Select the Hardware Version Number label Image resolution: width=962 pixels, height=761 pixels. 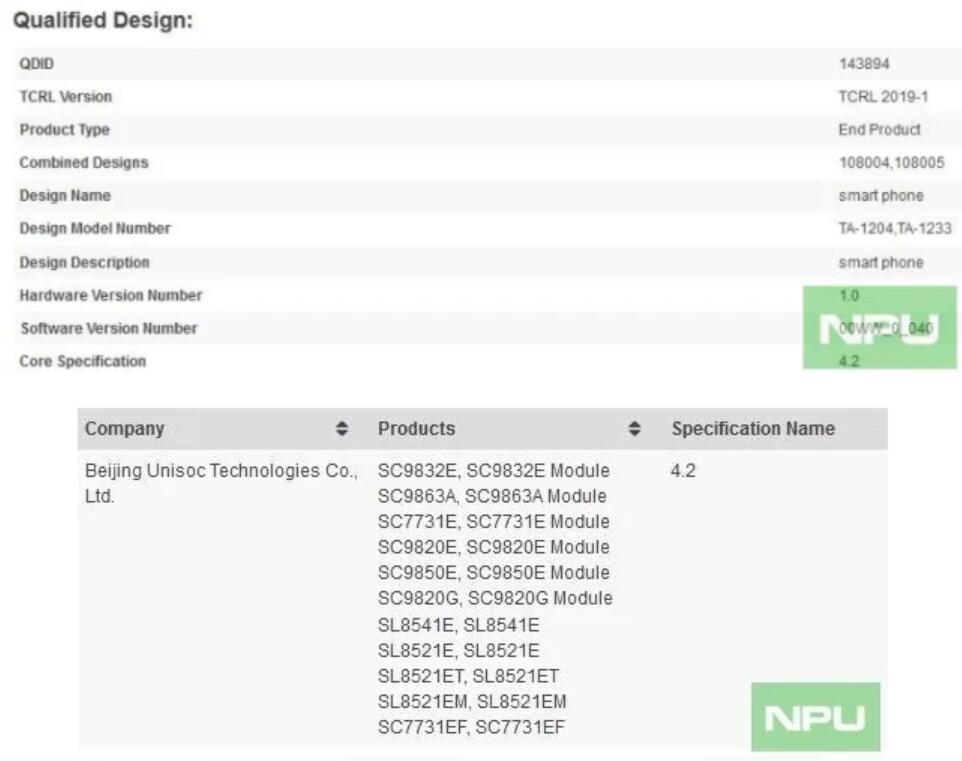pos(111,296)
